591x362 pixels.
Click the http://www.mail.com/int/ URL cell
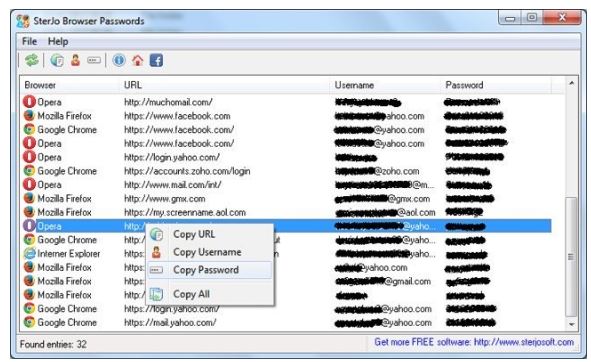click(x=173, y=185)
